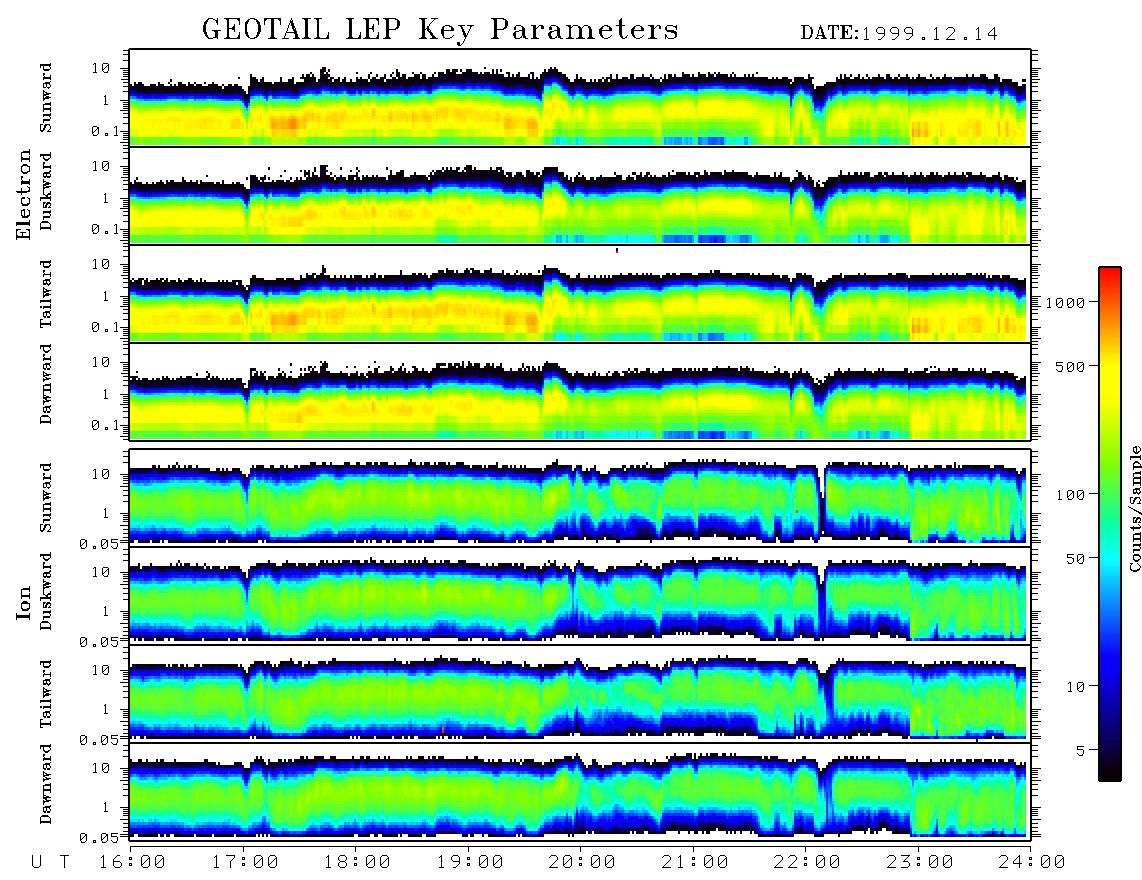Screen dimensions: 1142x880
Task: Select the Electron Duskward axis label
Action: (x=46, y=191)
